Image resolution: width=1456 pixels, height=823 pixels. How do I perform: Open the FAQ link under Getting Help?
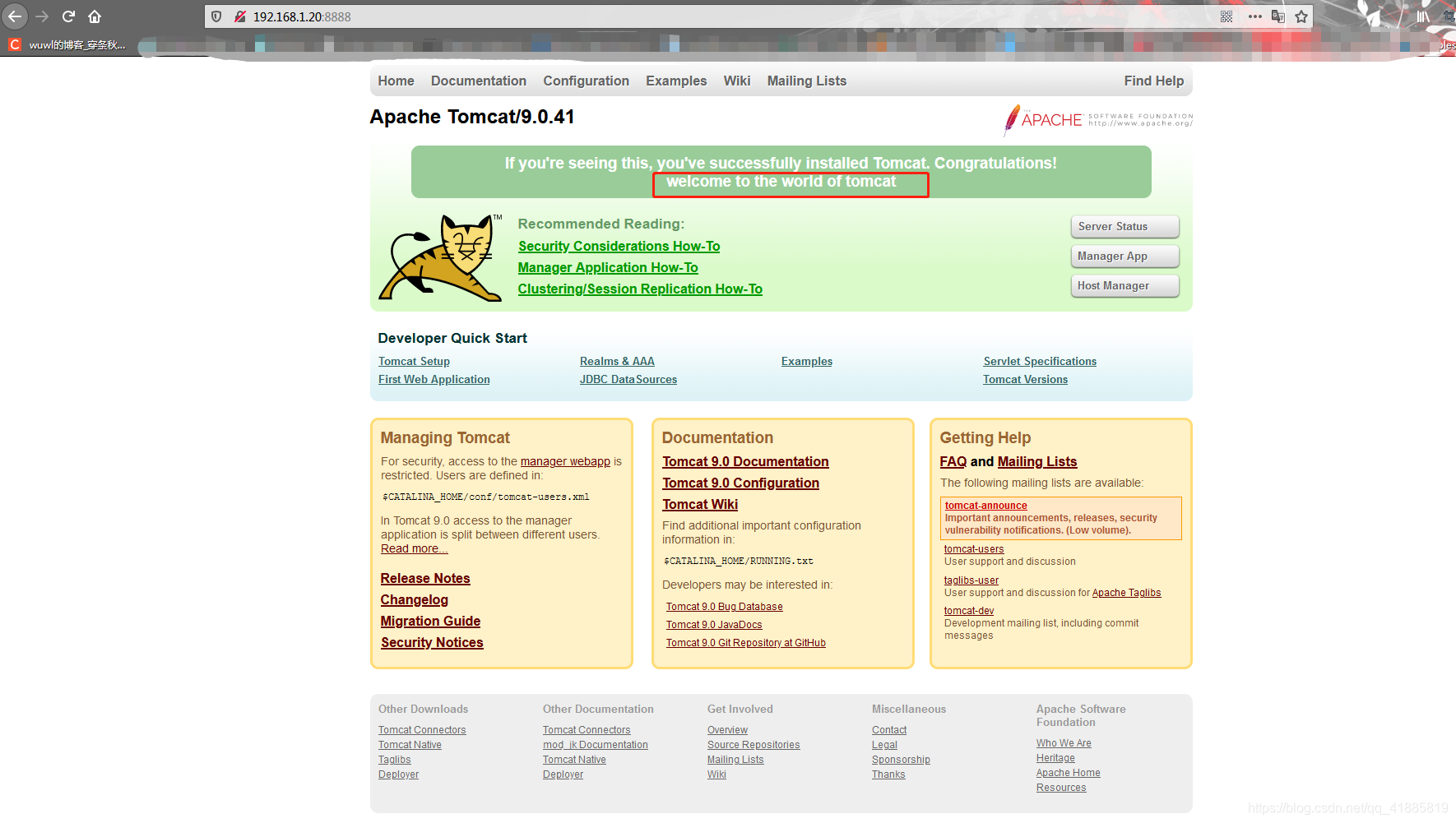coord(953,462)
